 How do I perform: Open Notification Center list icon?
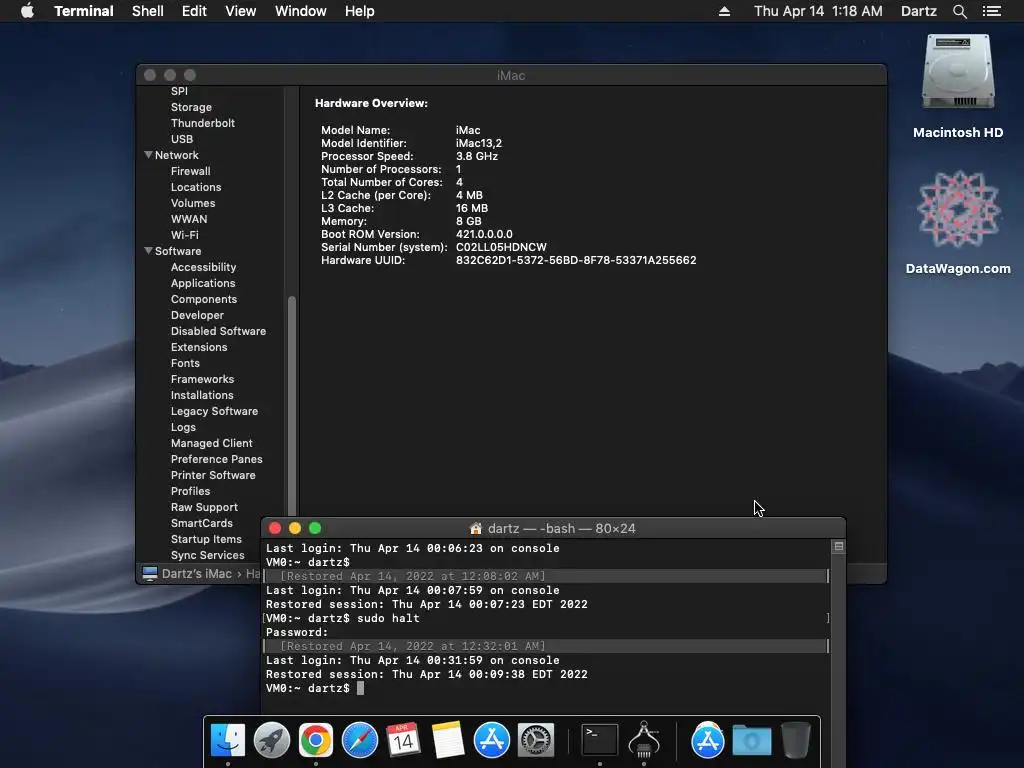pos(991,11)
